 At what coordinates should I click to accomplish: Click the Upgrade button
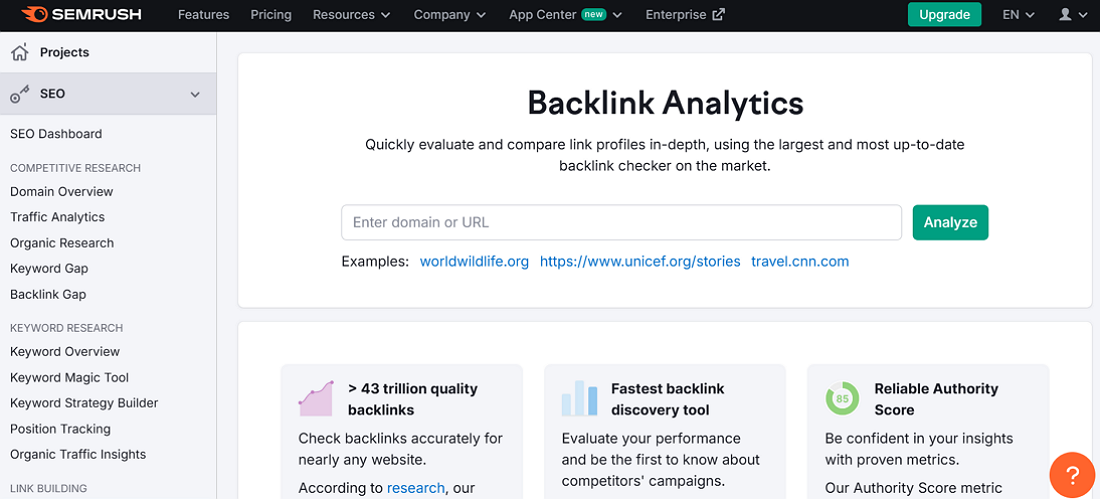coord(944,15)
